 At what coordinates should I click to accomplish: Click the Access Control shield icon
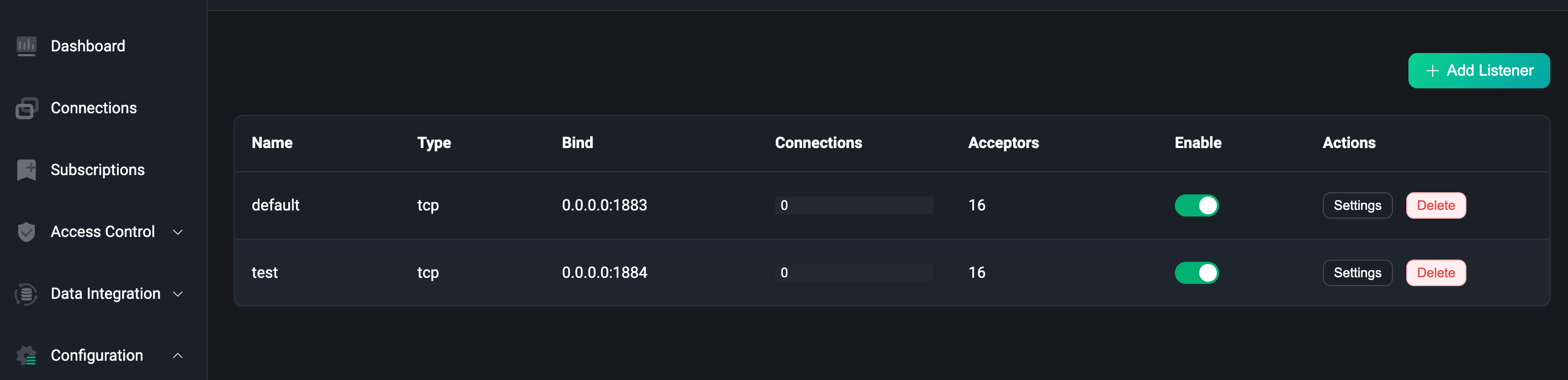pos(26,232)
